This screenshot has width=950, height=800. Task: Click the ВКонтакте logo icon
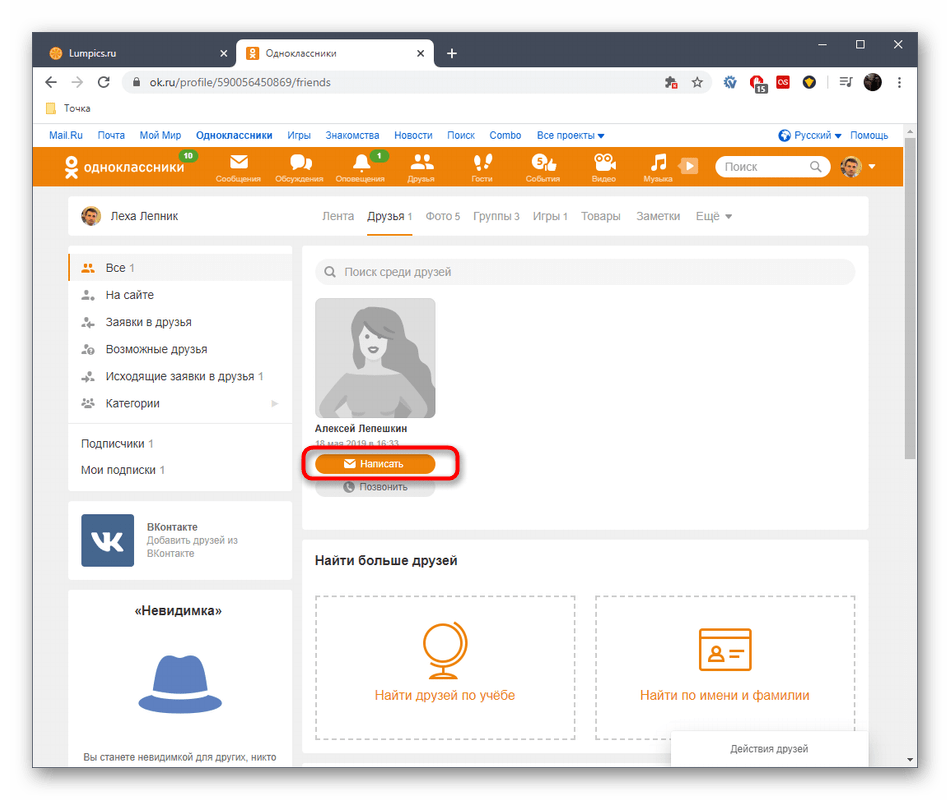[107, 541]
